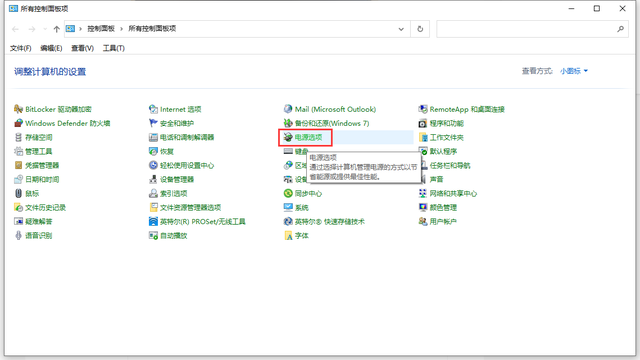Image resolution: width=640 pixels, height=360 pixels.
Task: Open Windows Defender 防火墙 icon
Action: (x=18, y=123)
